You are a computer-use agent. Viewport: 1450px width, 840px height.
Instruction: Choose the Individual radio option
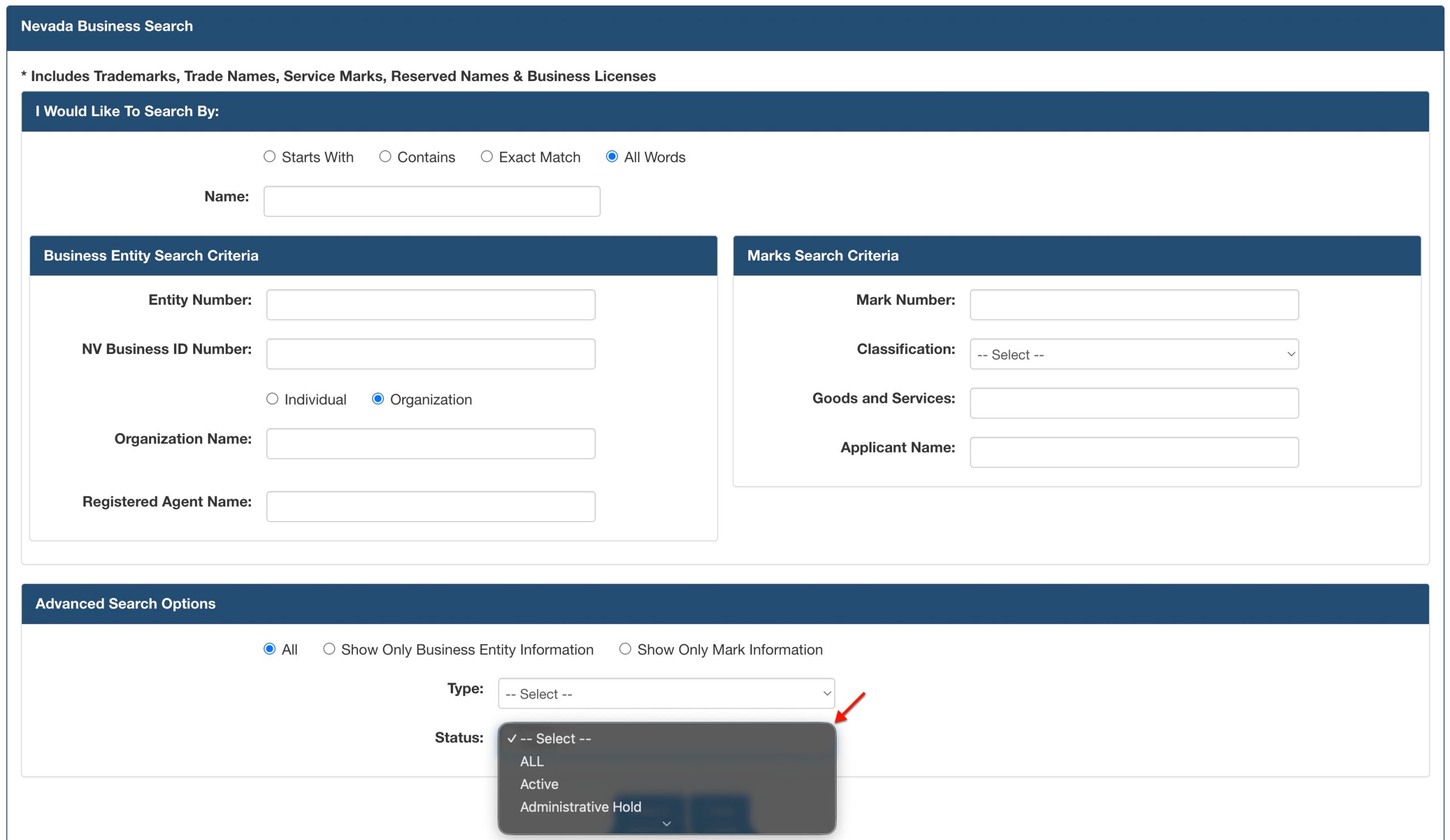click(272, 399)
